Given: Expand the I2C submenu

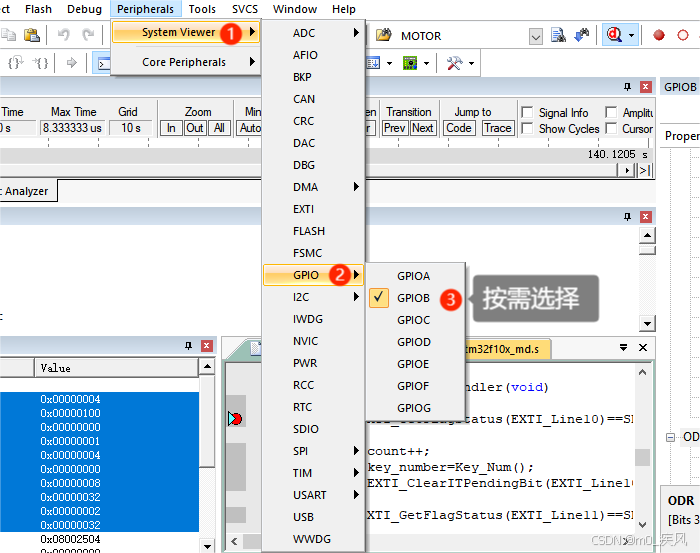Looking at the screenshot, I should (x=313, y=297).
